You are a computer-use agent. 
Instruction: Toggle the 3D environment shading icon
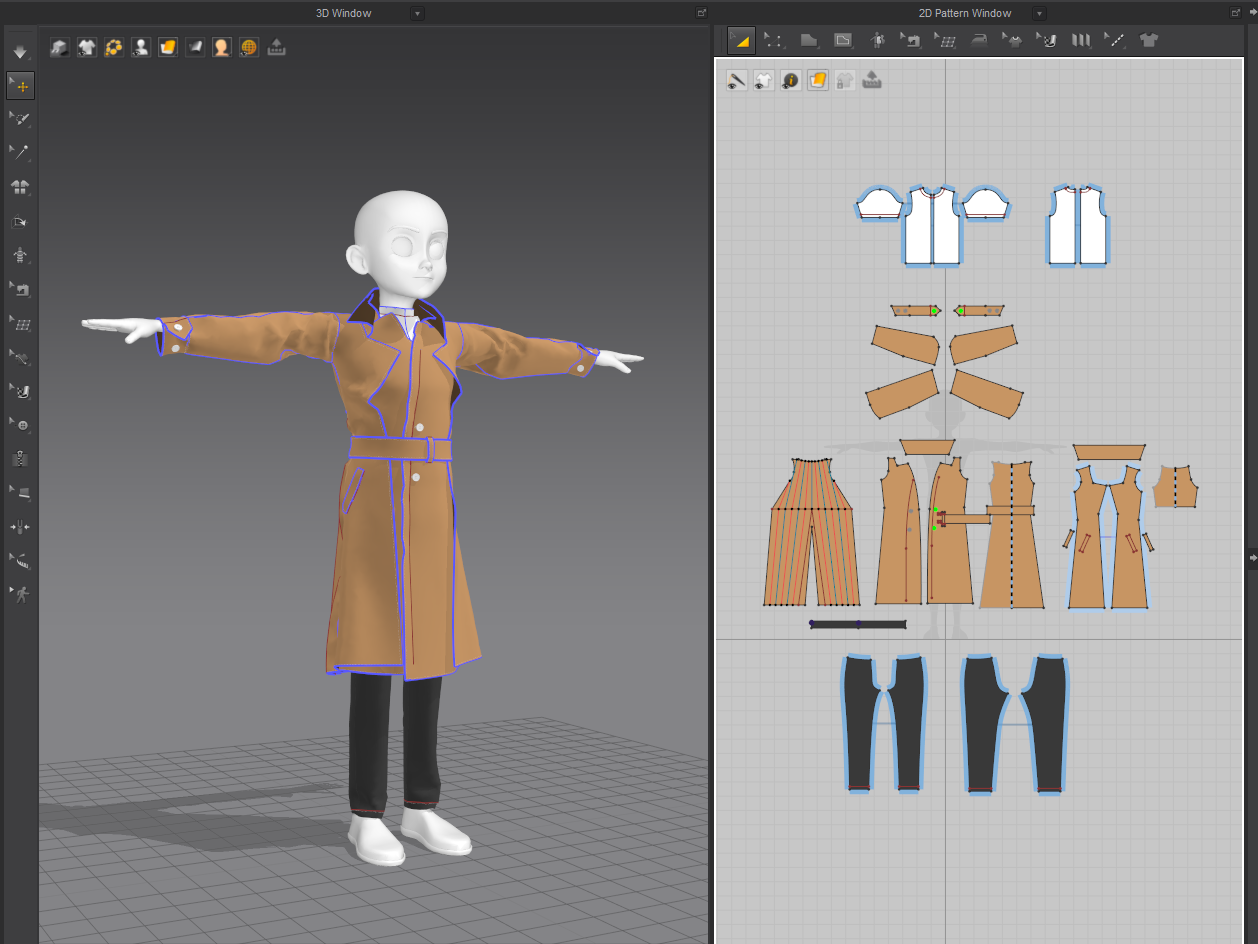tap(195, 47)
